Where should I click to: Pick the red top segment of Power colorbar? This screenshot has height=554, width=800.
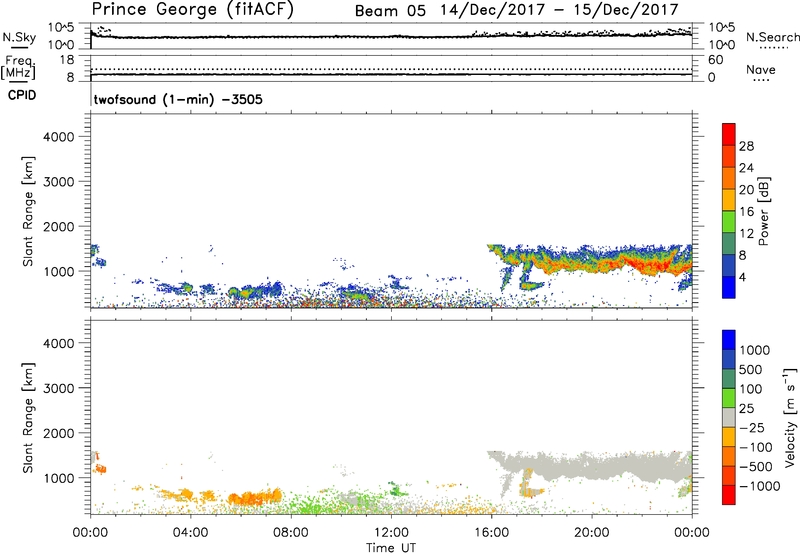[729, 135]
